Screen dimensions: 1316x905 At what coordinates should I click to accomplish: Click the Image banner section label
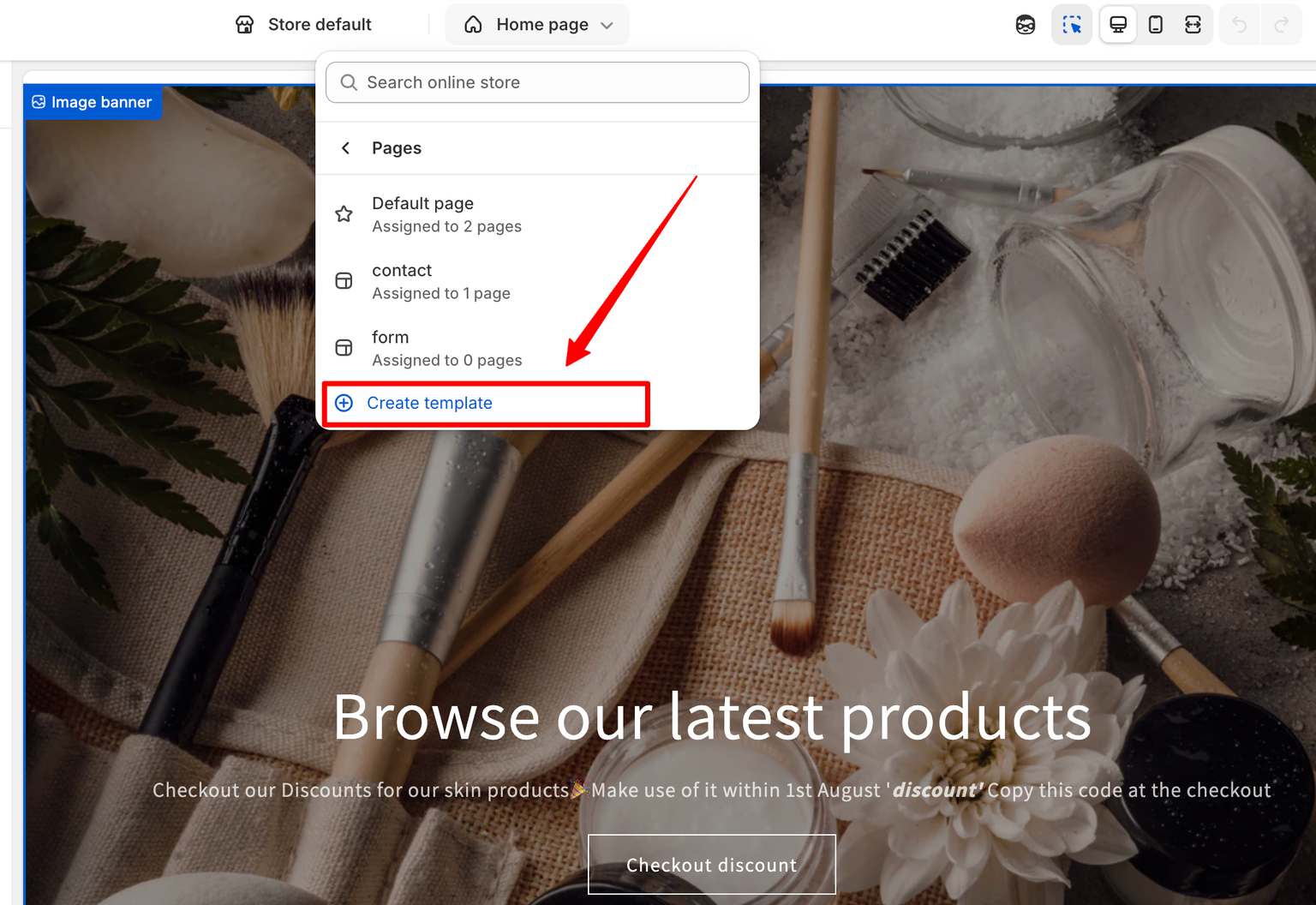[x=93, y=102]
